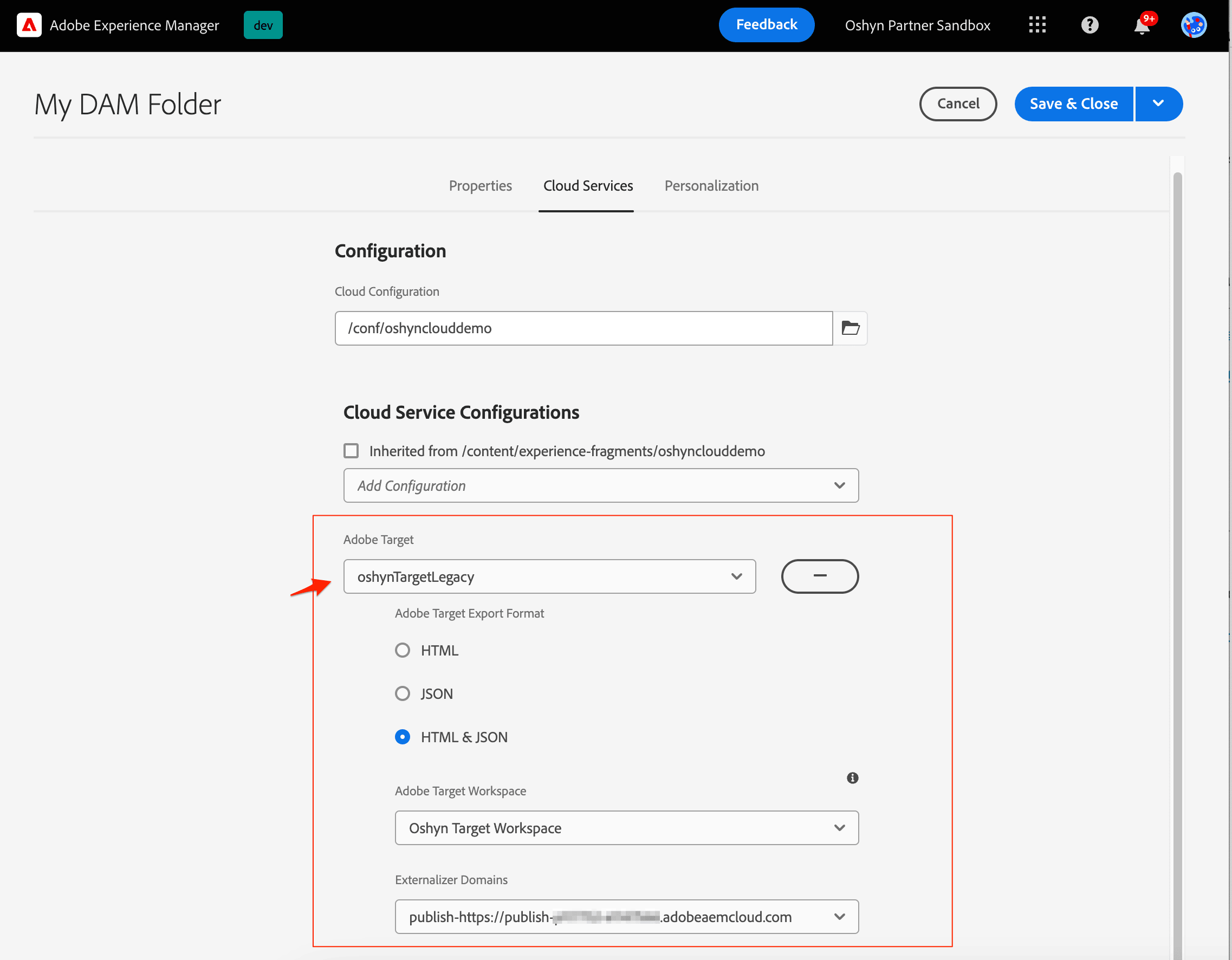Open the notifications bell
Screen dimensions: 1232x960
pos(1142,25)
